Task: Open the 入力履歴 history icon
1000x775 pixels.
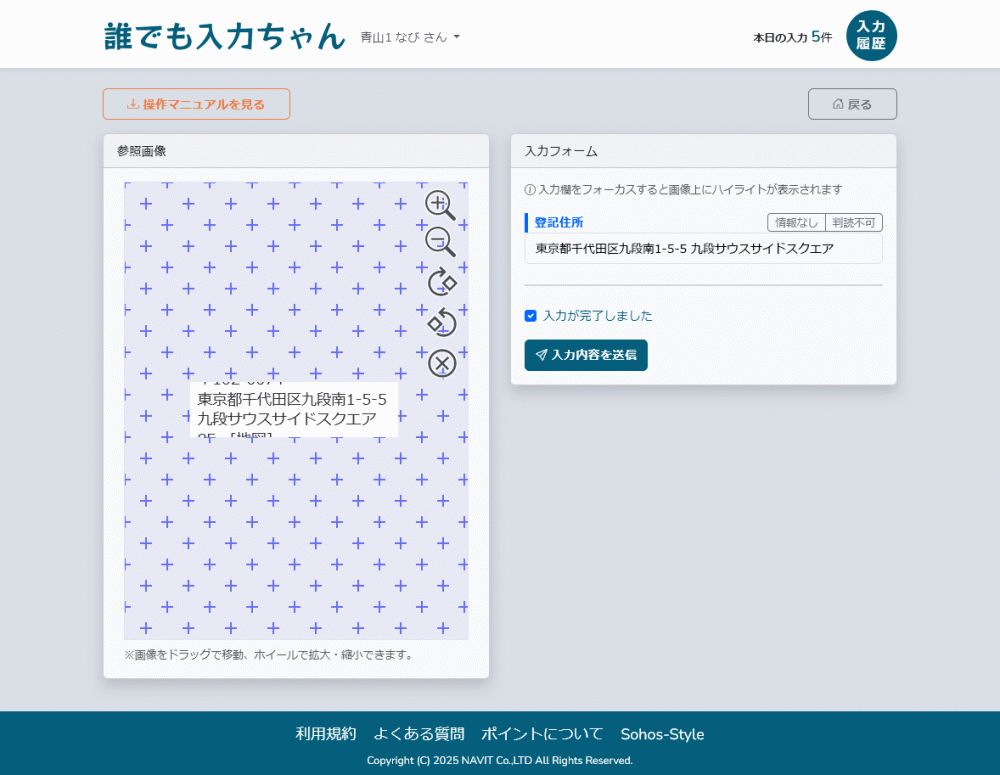Action: (871, 35)
